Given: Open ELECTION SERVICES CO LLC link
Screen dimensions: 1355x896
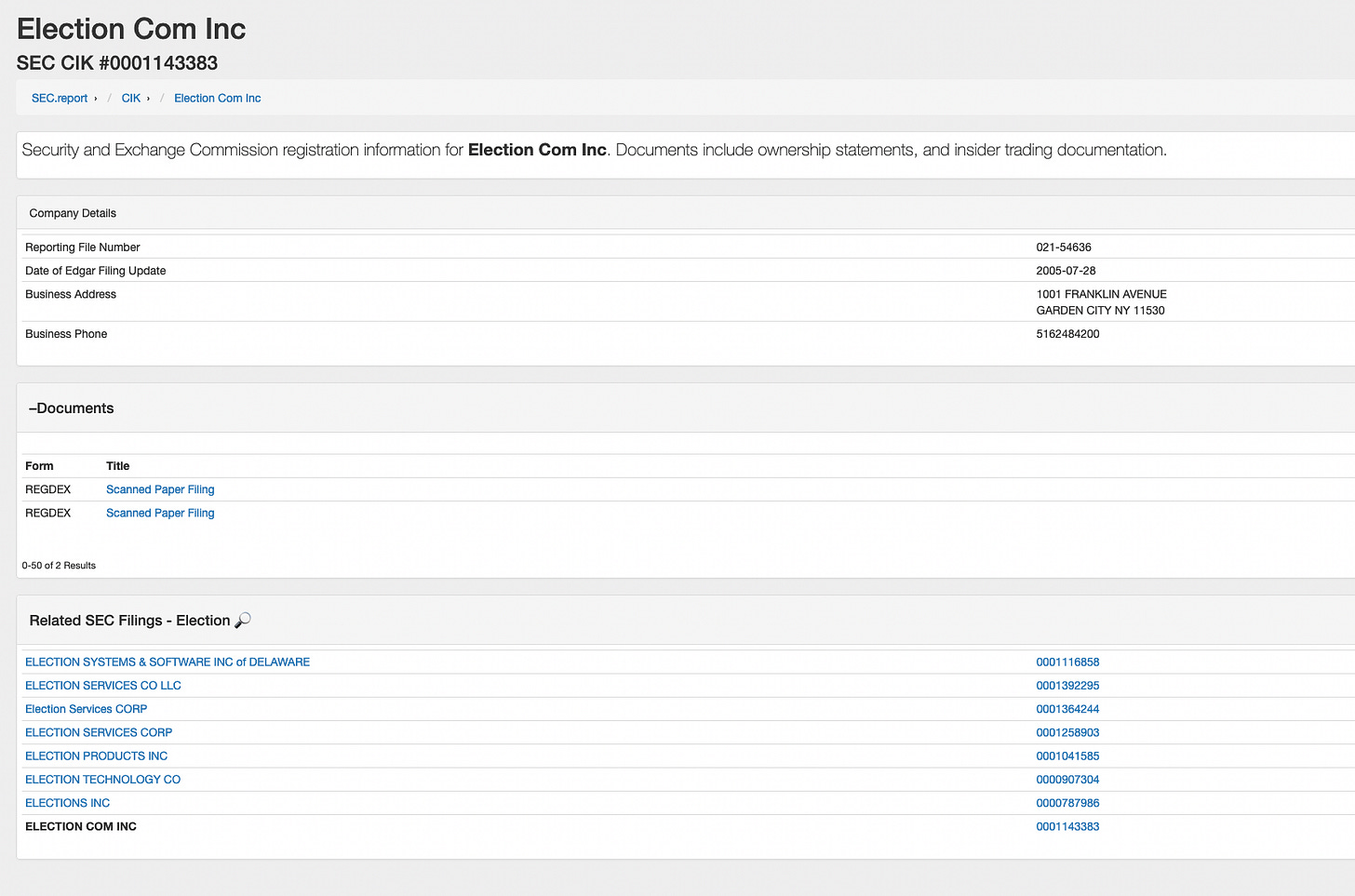Looking at the screenshot, I should coord(103,686).
